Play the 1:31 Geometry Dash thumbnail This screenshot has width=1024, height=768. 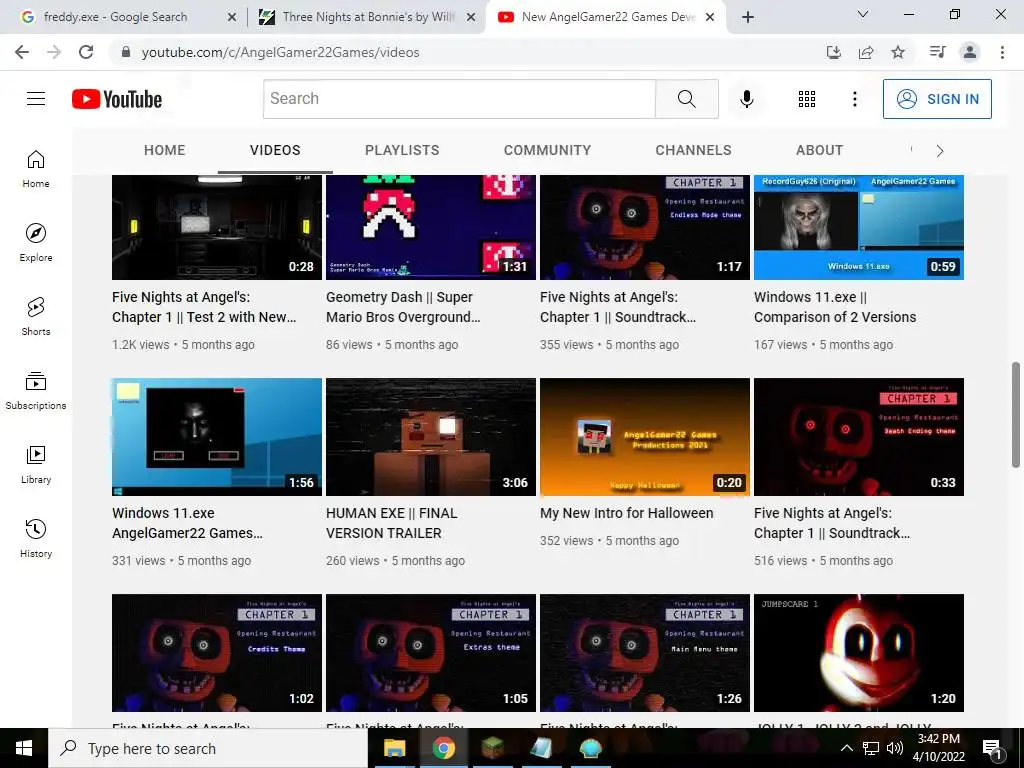click(x=431, y=227)
